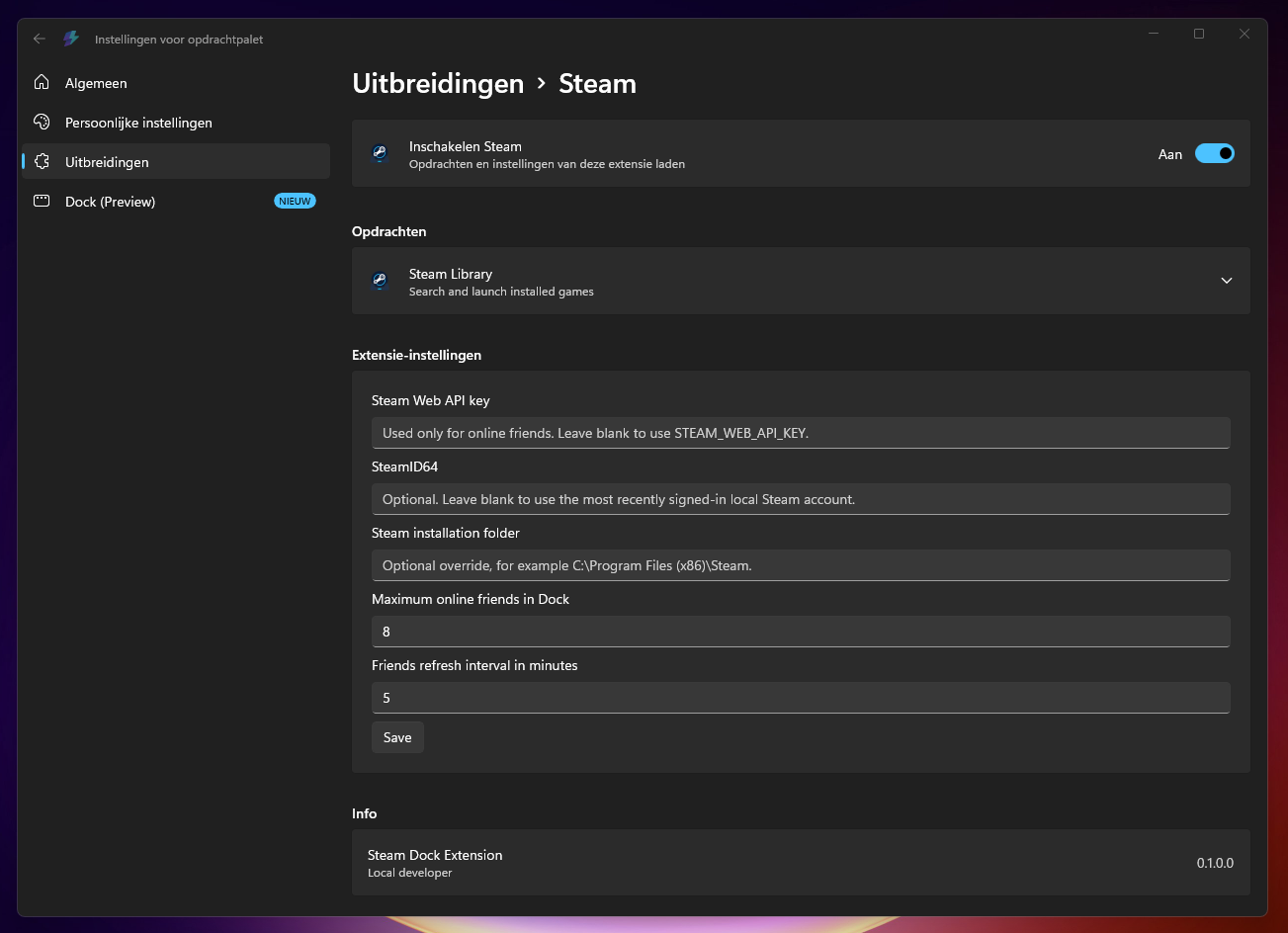The width and height of the screenshot is (1288, 933).
Task: Click the Aan label beside the switch
Action: (1170, 154)
